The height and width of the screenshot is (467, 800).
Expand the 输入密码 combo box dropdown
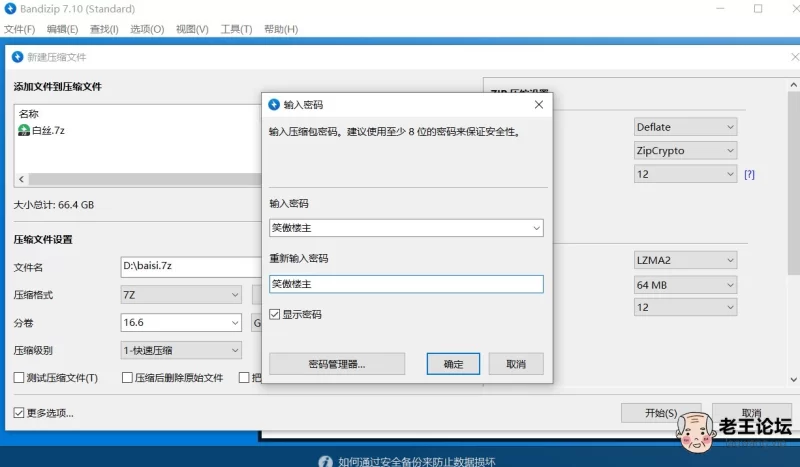[536, 228]
